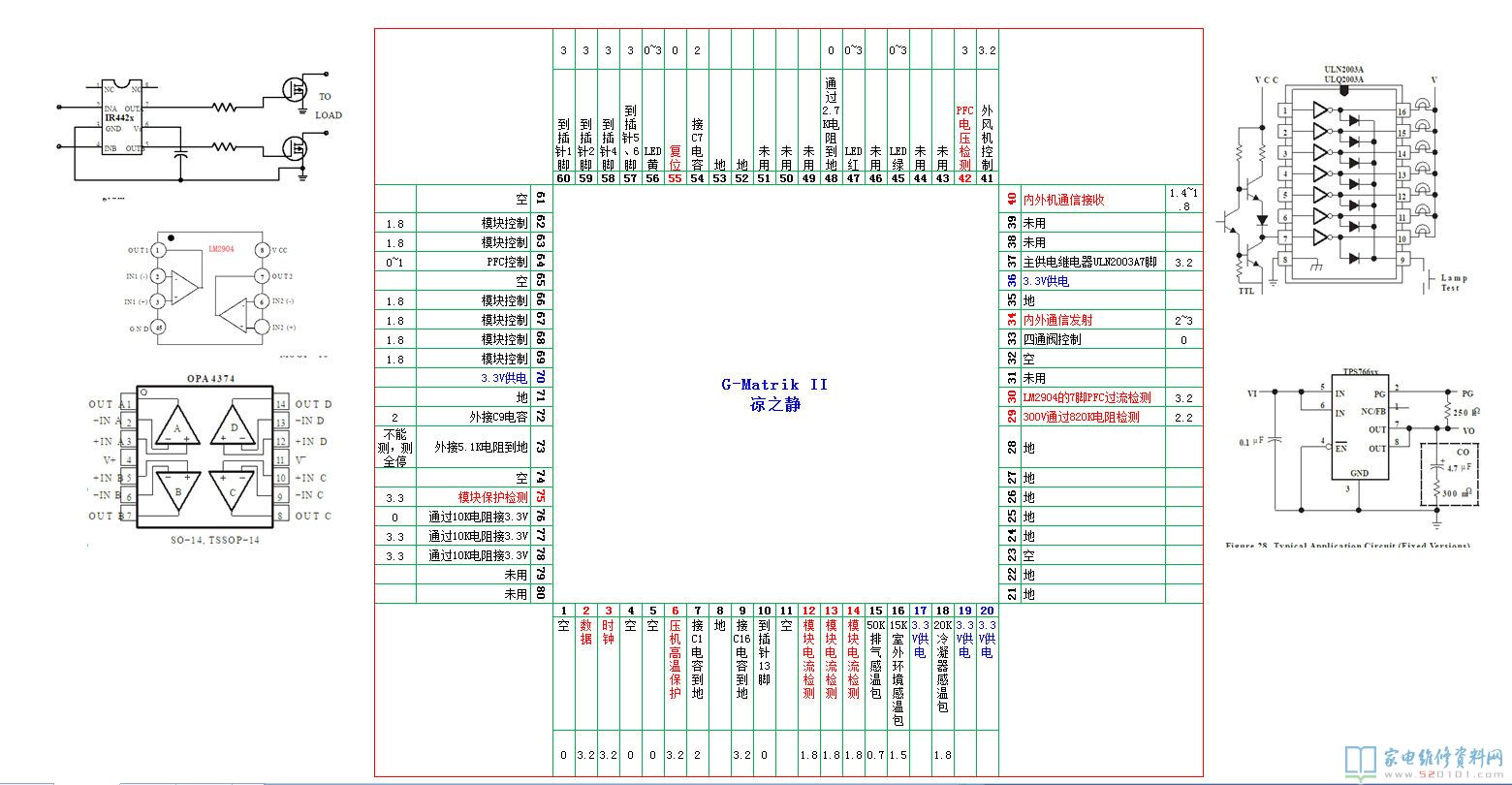The height and width of the screenshot is (785, 1512).
Task: Select the Figure 28 Typical Application Circuit caption
Action: [x=1348, y=547]
